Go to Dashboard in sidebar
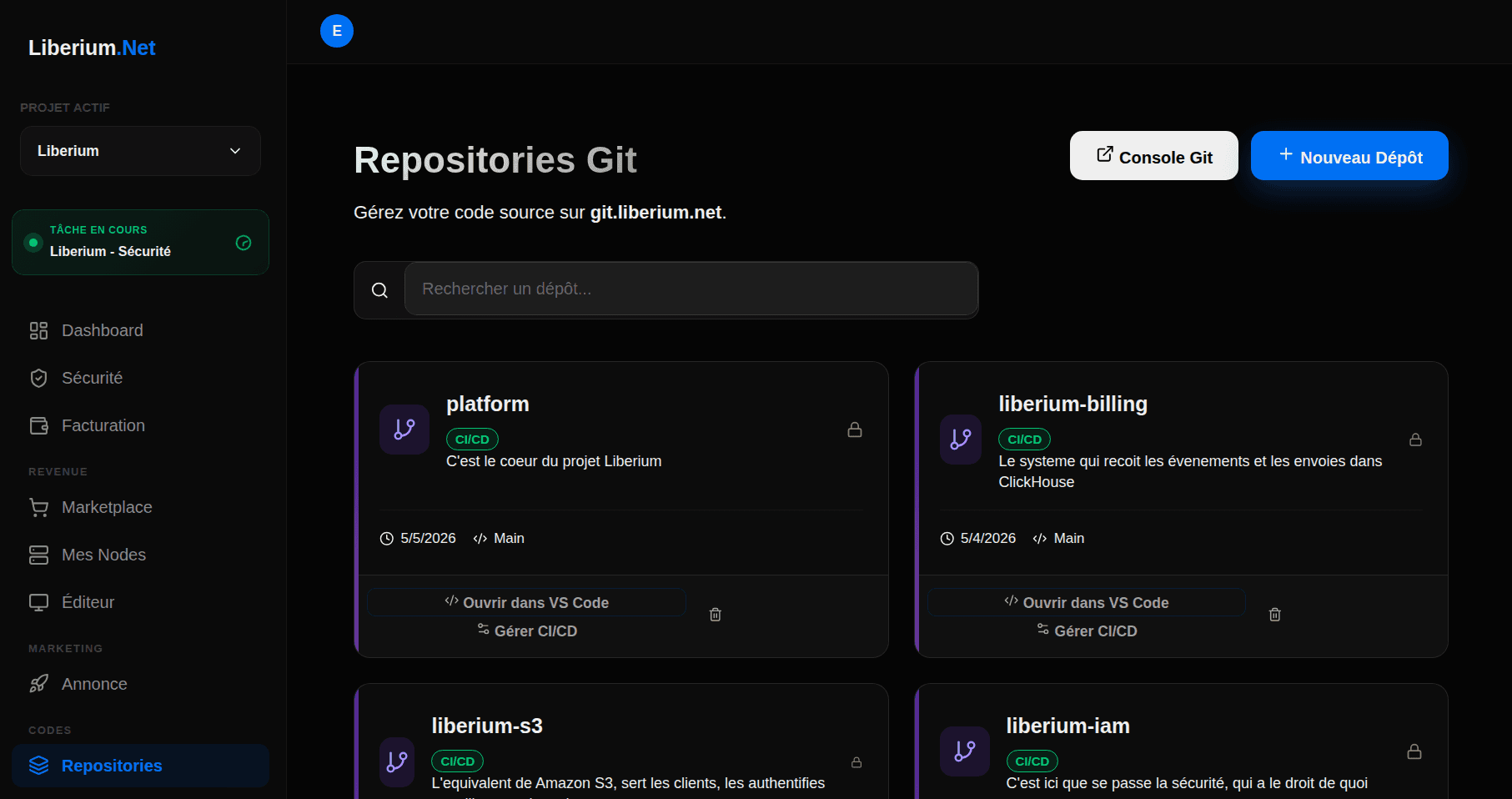 [140, 330]
